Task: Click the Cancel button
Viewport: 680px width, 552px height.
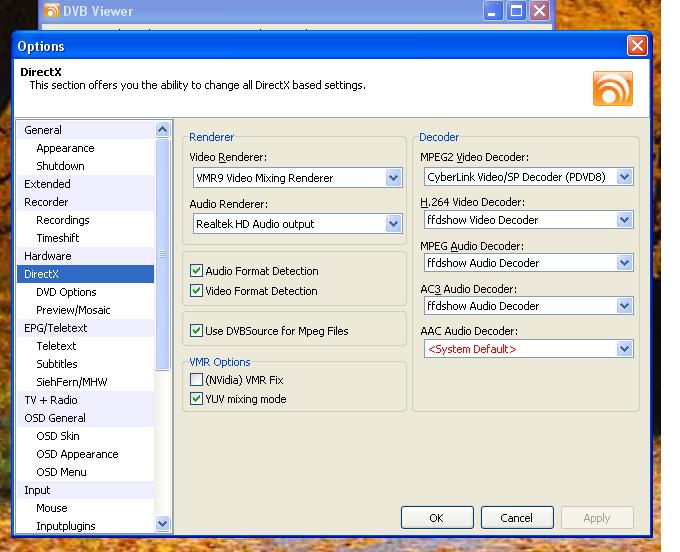Action: (x=517, y=518)
